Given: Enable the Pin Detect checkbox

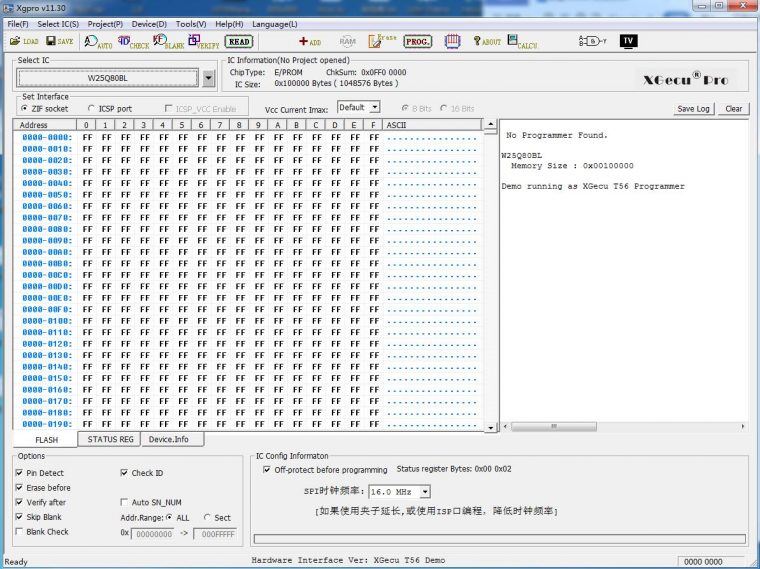Looking at the screenshot, I should pos(40,473).
